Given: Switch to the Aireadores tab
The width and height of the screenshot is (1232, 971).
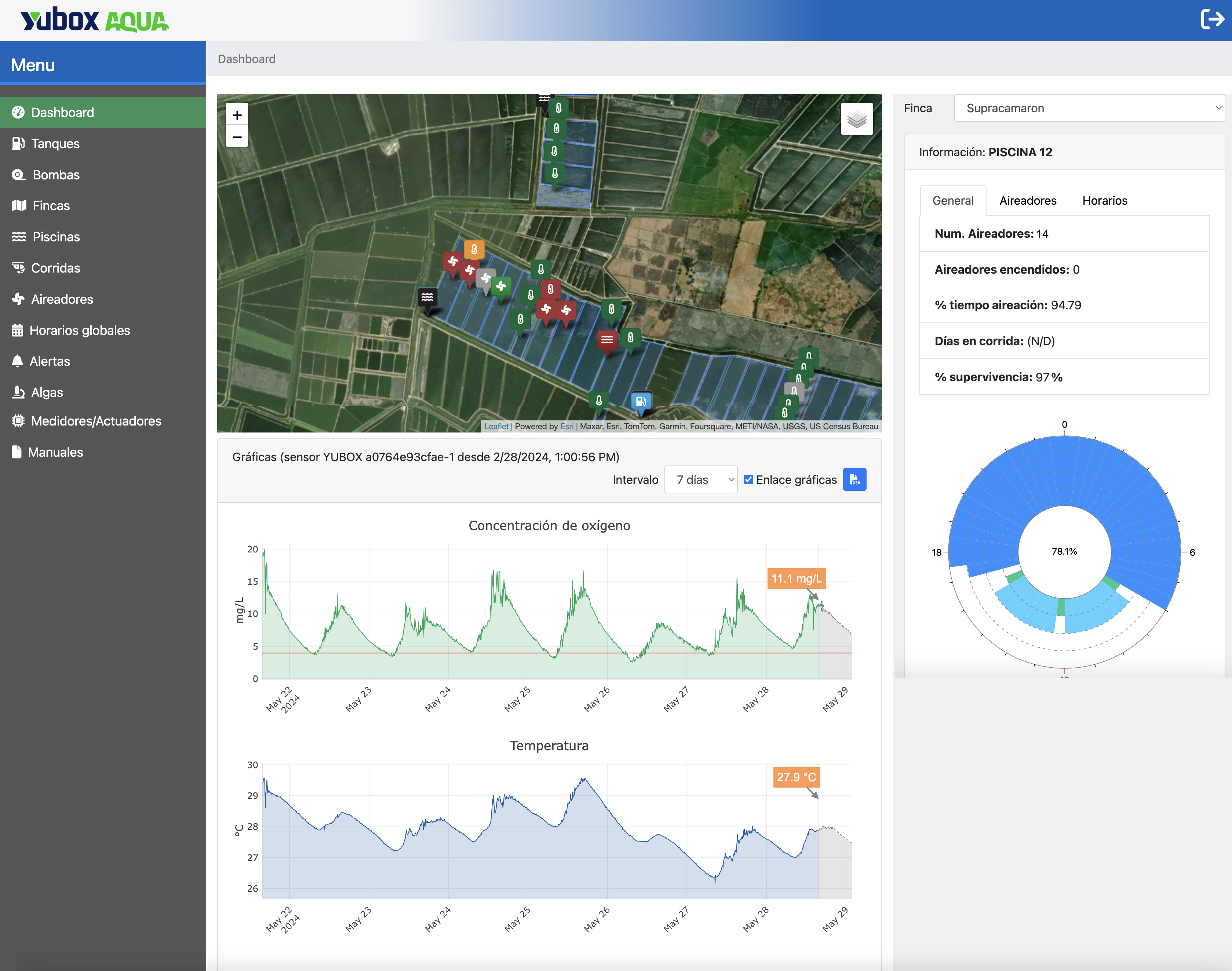Looking at the screenshot, I should tap(1027, 201).
